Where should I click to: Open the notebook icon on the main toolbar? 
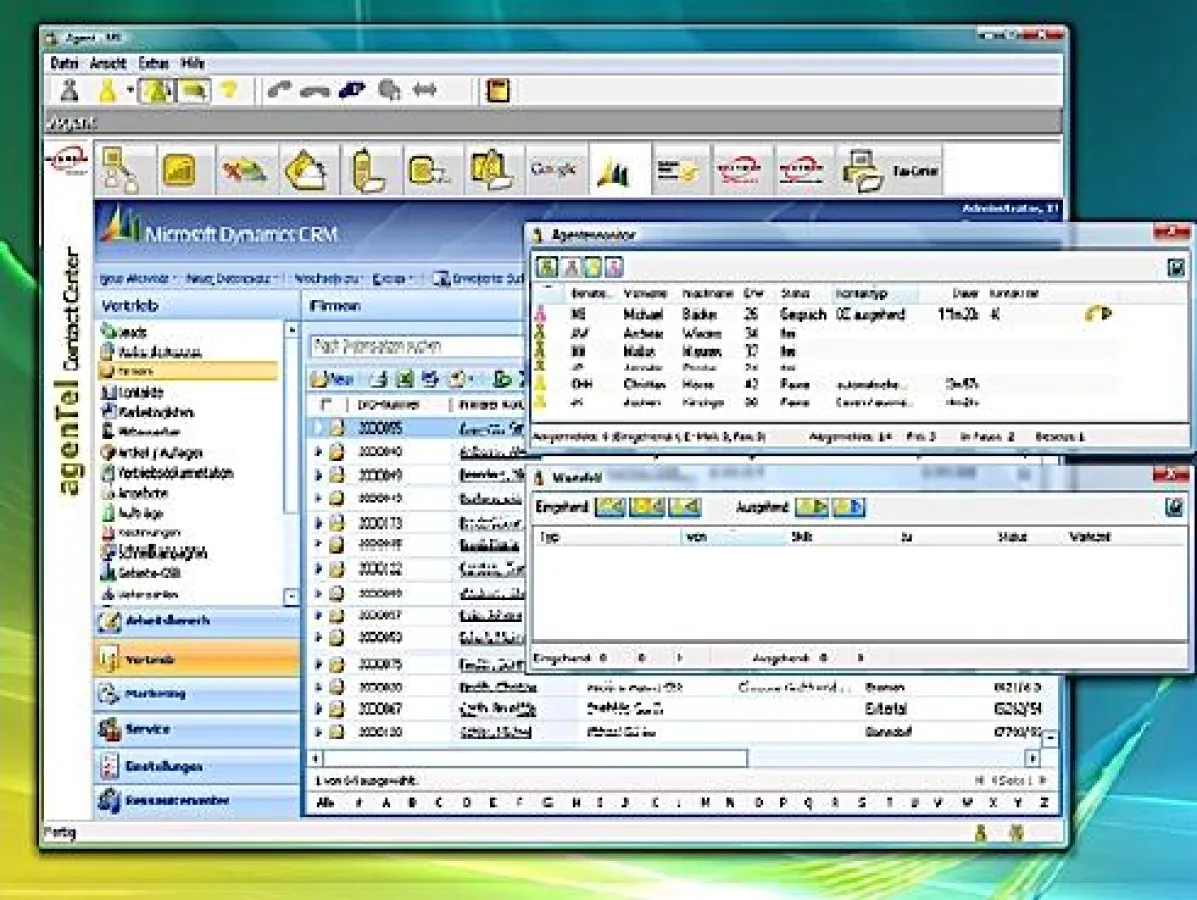(x=495, y=90)
